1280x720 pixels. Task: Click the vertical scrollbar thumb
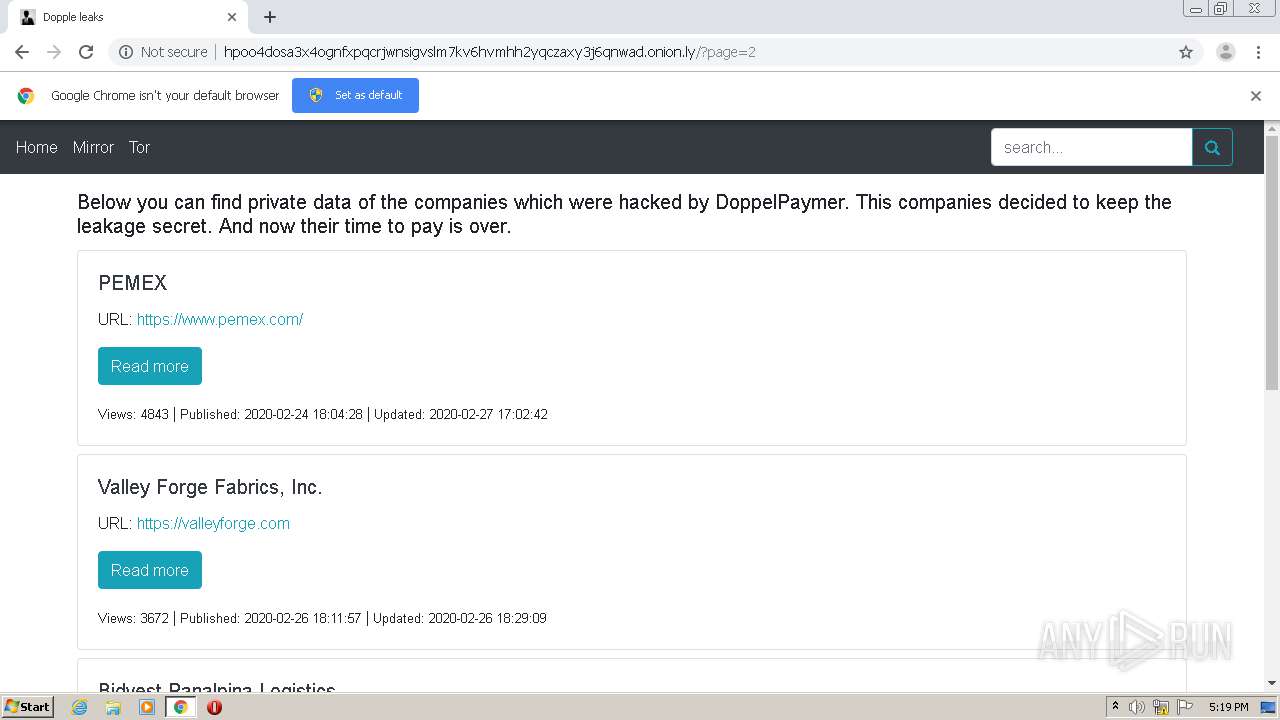(x=1272, y=262)
